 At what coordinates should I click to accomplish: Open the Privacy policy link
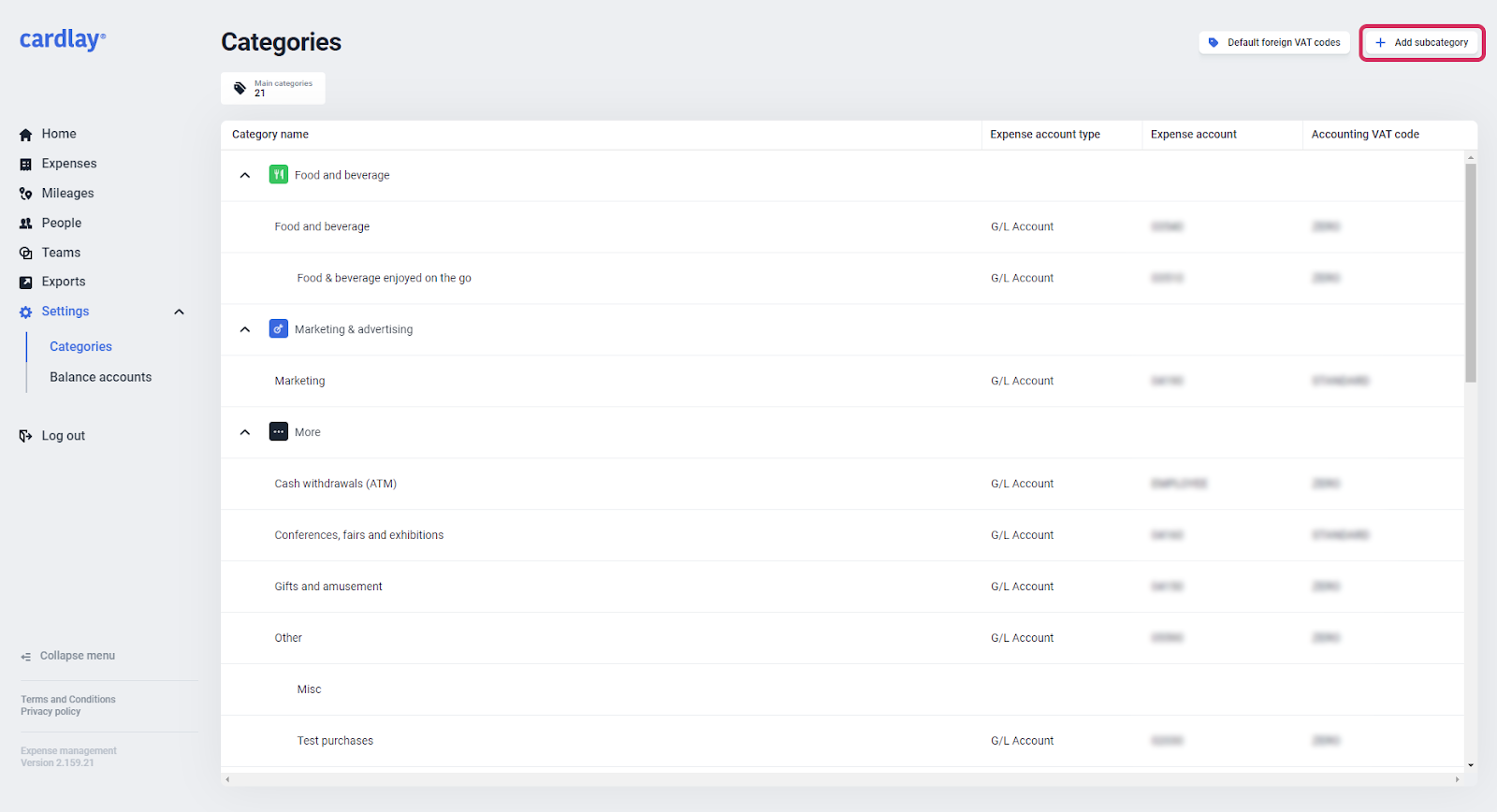(51, 712)
